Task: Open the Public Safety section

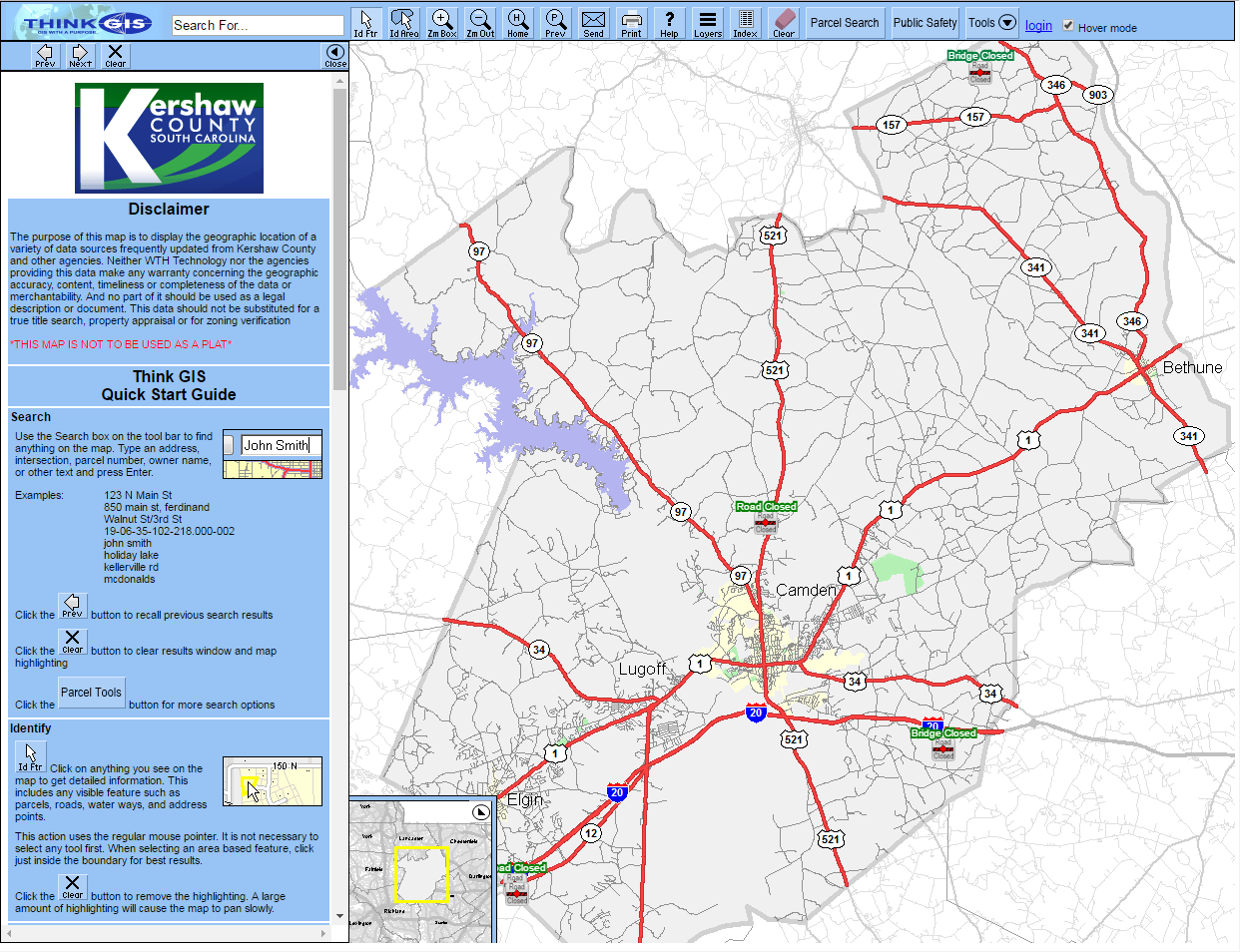Action: pos(924,21)
